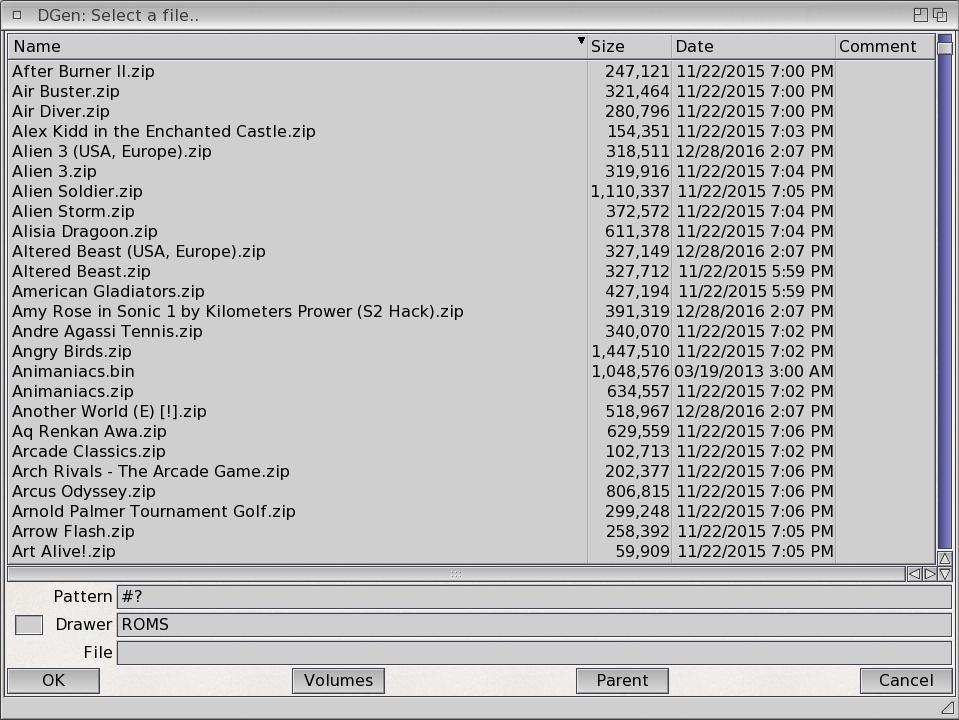Select Animaniacs.zip file
Image resolution: width=959 pixels, height=720 pixels.
pos(472,392)
